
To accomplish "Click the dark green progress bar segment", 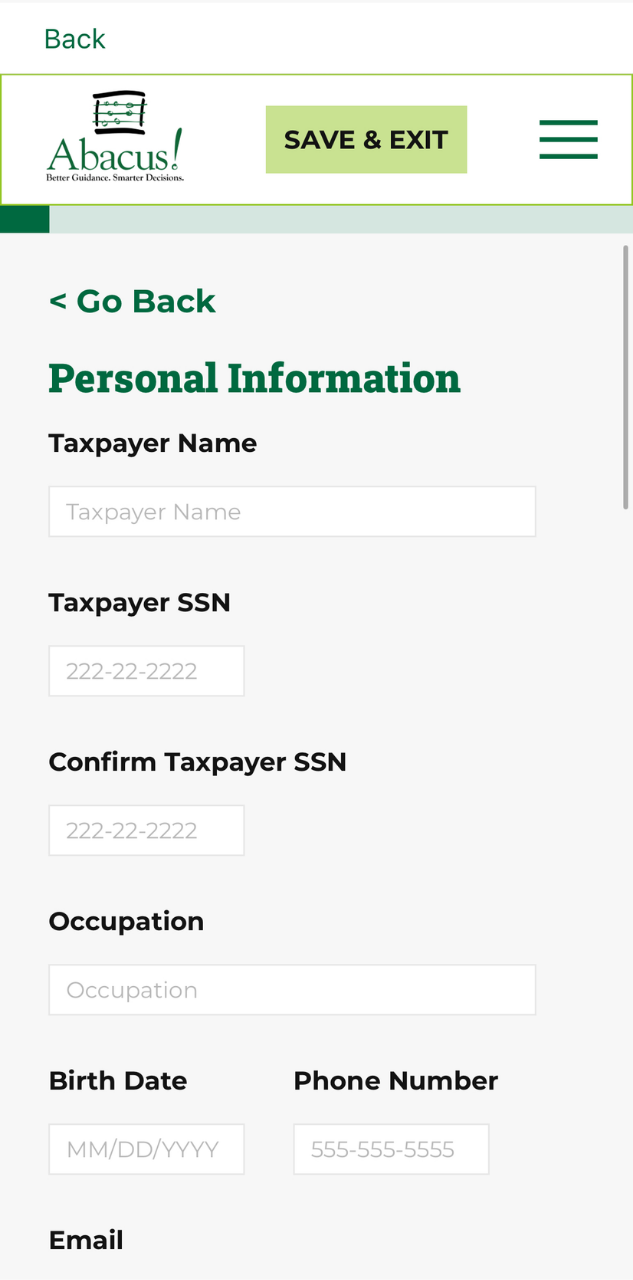I will click(x=24, y=219).
